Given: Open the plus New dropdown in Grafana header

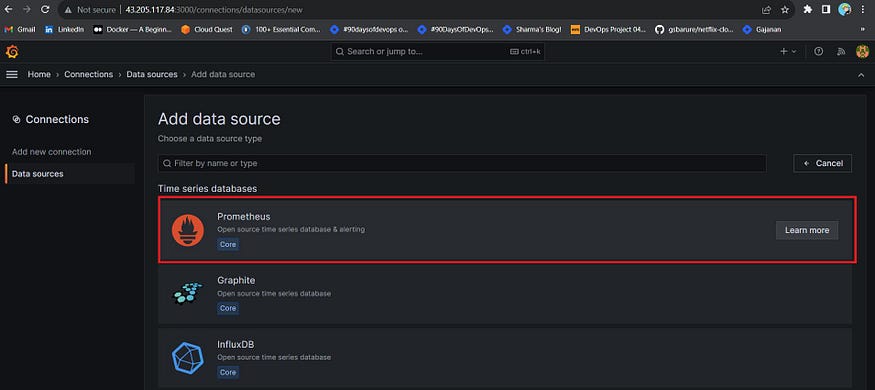Looking at the screenshot, I should pos(788,51).
